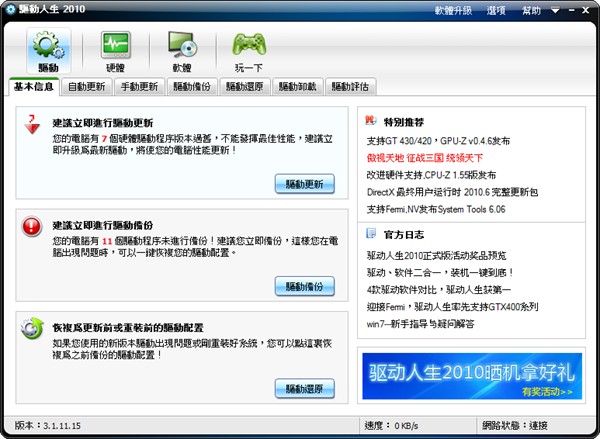Open link NV发布System Tools 6.06
600x439 pixels.
click(436, 209)
